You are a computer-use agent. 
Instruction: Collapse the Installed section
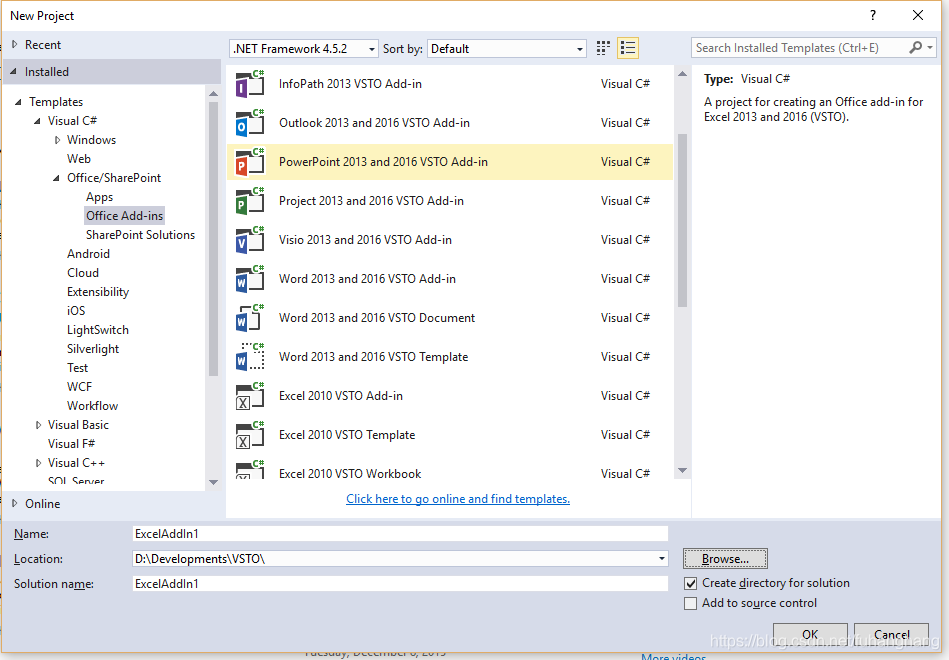13,71
